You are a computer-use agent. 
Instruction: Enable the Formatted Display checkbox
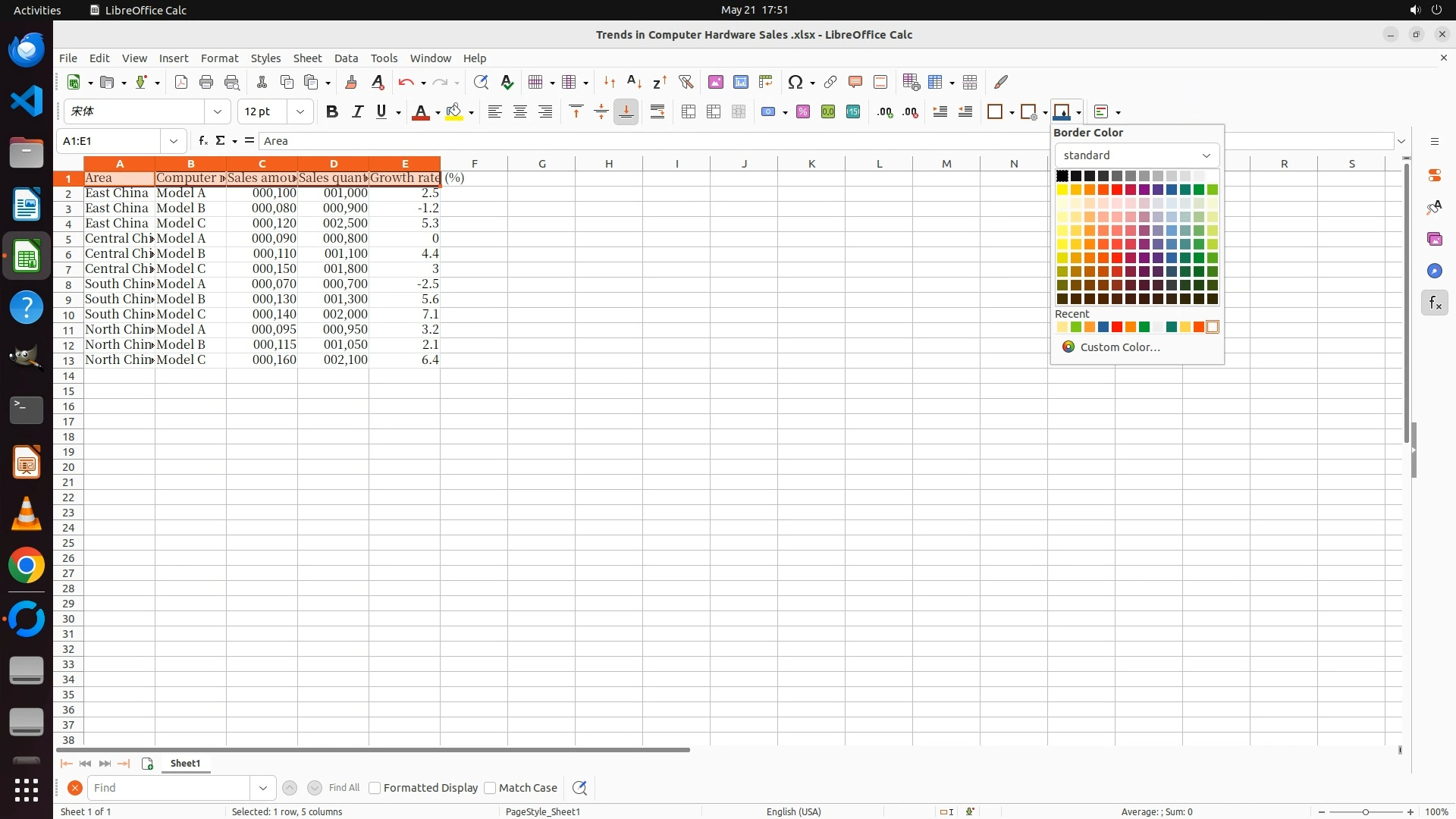coord(375,788)
